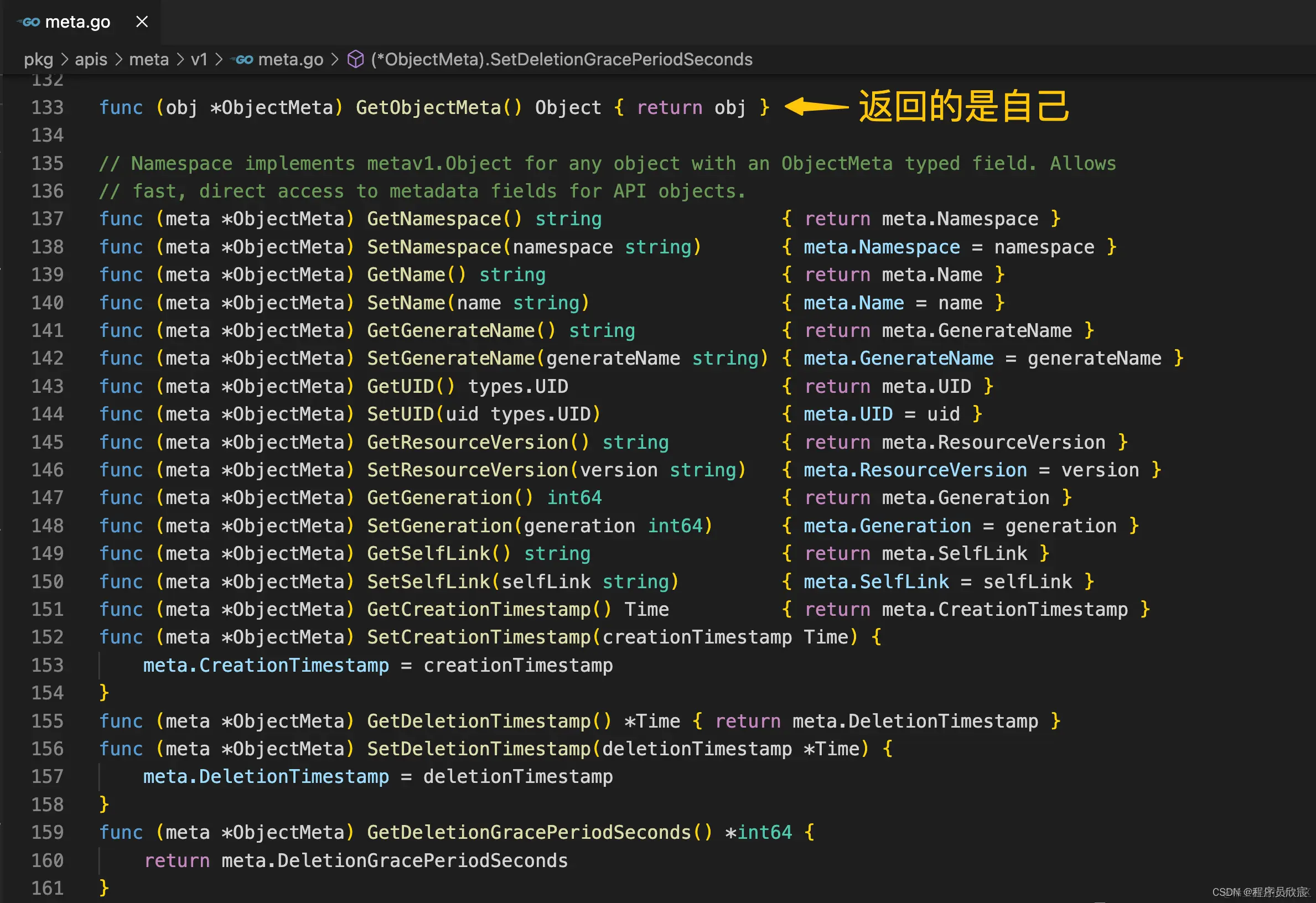The width and height of the screenshot is (1316, 903).
Task: Click the SetGeneration method name
Action: pos(439,526)
